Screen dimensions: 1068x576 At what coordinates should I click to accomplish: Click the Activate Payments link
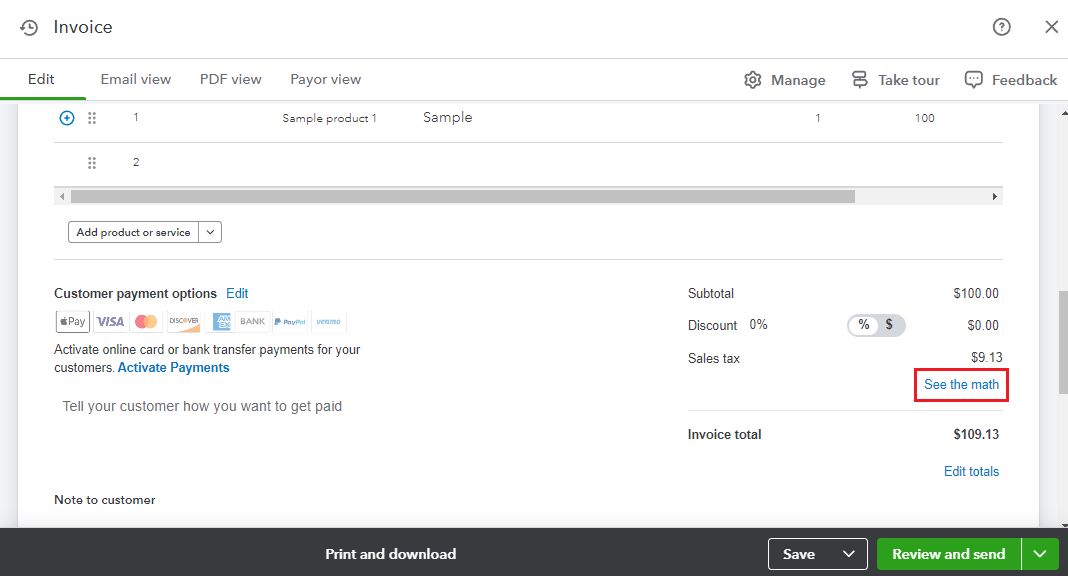173,367
